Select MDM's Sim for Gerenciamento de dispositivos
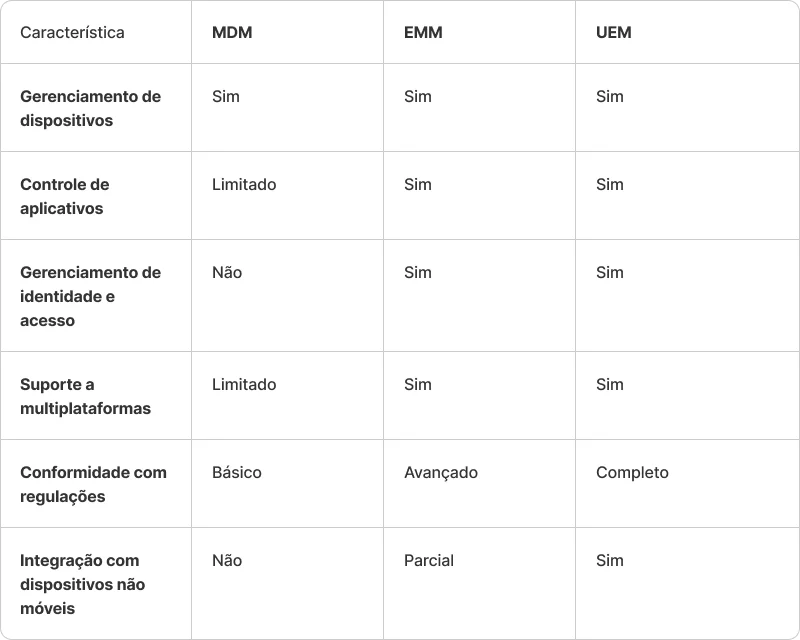The image size is (800, 640). 226,96
